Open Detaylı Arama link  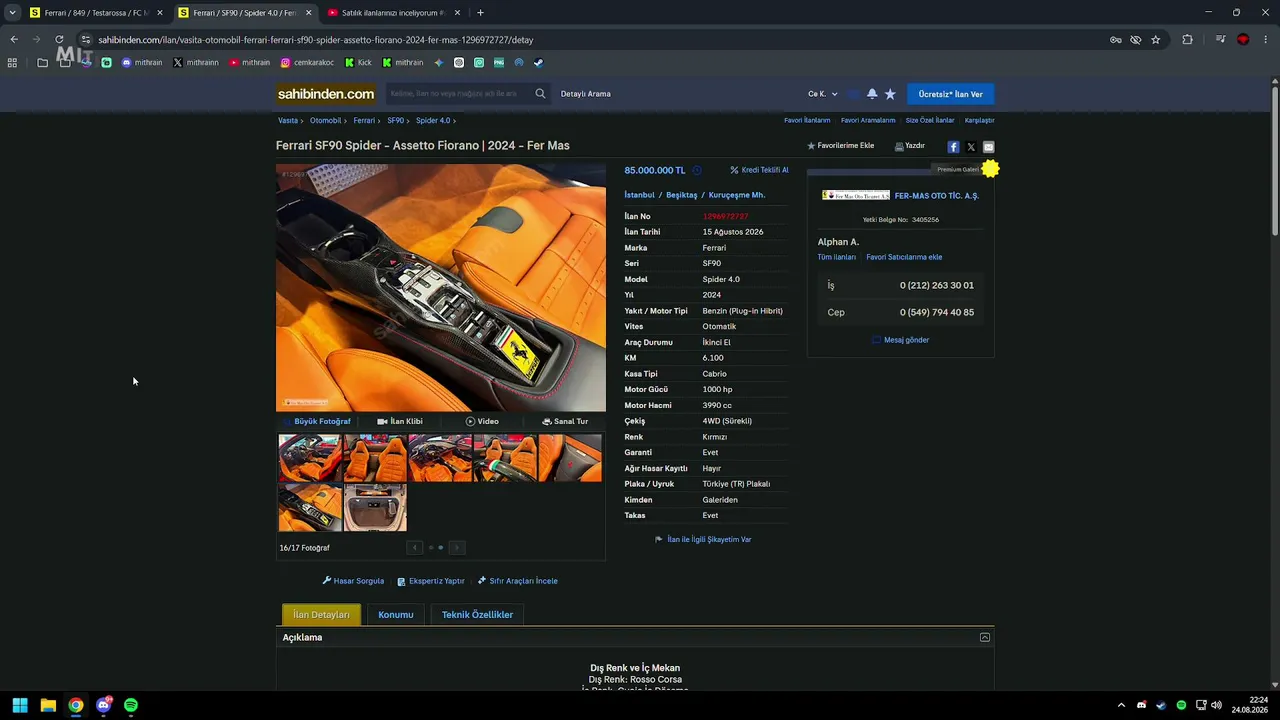pos(585,94)
